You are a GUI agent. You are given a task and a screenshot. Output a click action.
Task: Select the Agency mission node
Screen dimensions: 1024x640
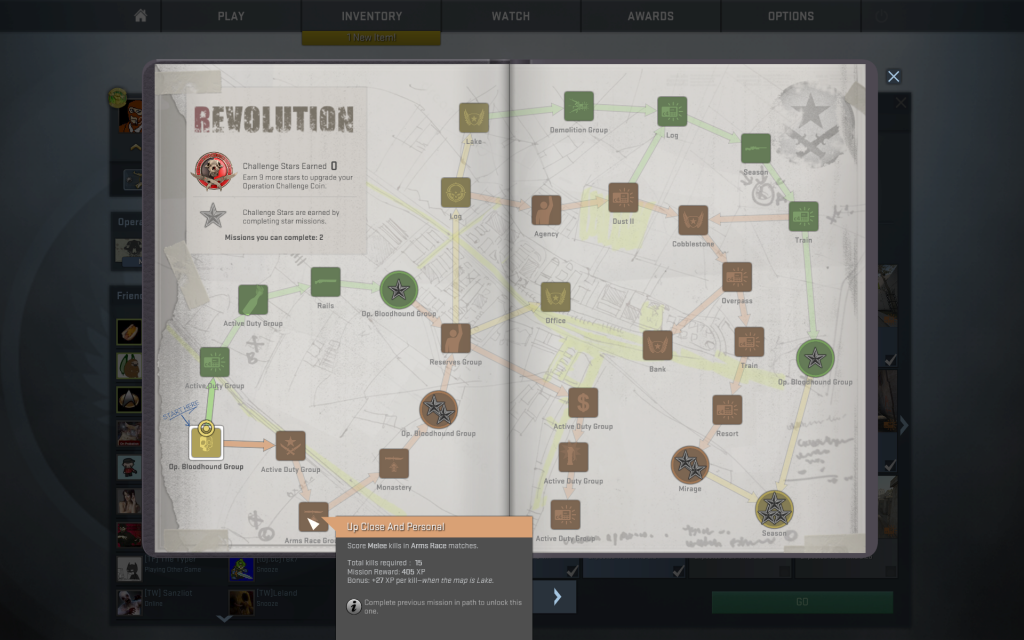pyautogui.click(x=546, y=210)
